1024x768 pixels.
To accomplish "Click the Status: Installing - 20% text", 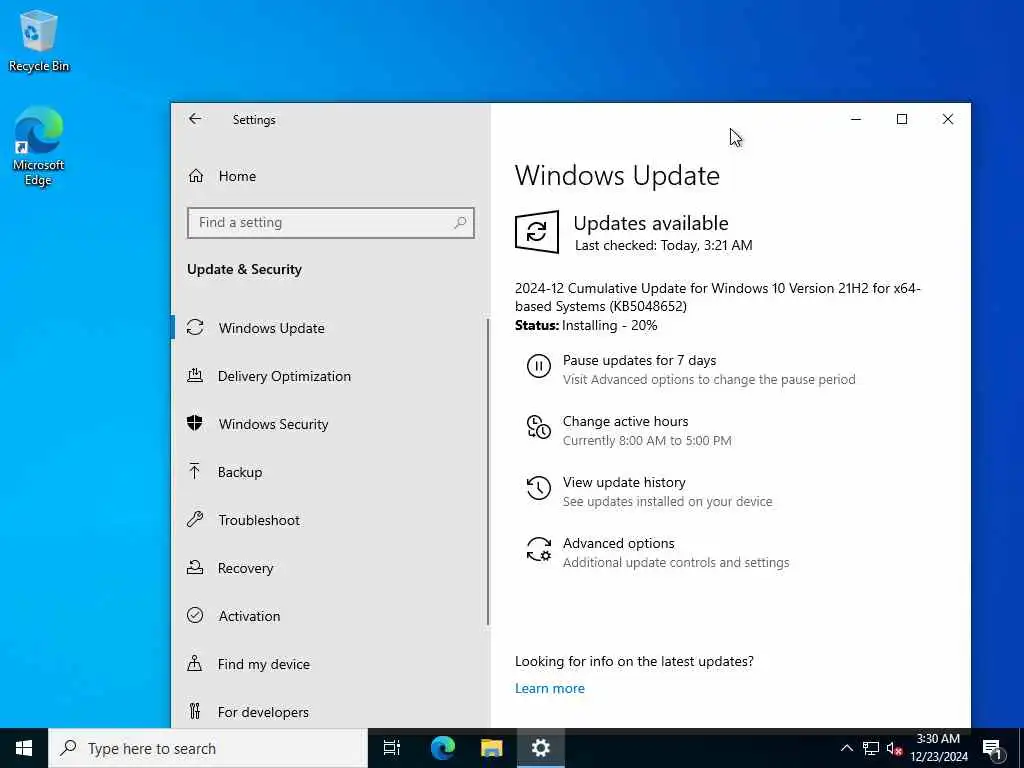I will pyautogui.click(x=586, y=325).
